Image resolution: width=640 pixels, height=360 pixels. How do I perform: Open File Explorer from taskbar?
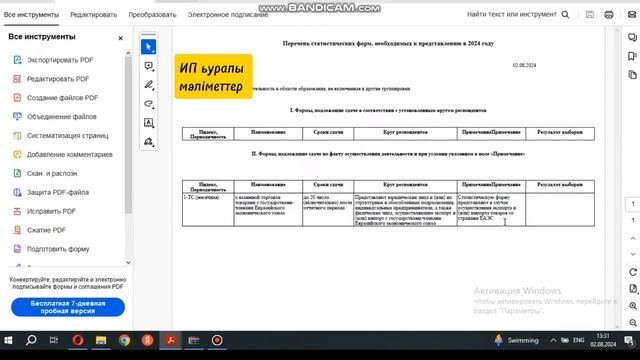(x=101, y=340)
